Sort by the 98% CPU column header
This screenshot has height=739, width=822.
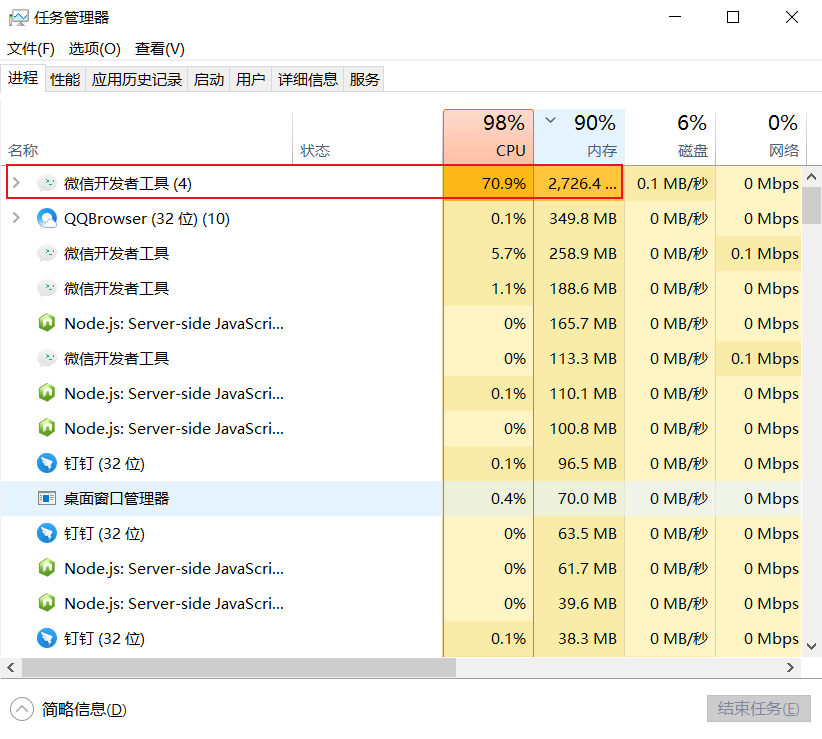click(488, 137)
